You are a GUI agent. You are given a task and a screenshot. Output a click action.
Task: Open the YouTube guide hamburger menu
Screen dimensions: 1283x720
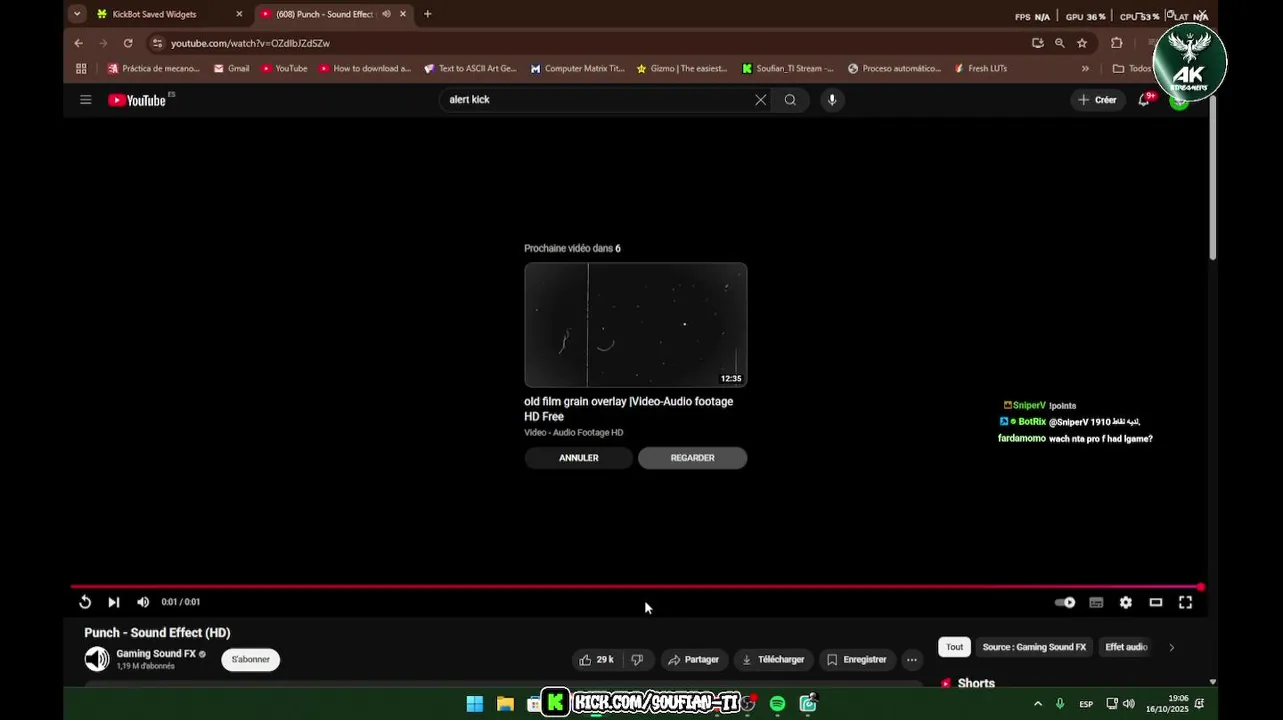coord(86,100)
